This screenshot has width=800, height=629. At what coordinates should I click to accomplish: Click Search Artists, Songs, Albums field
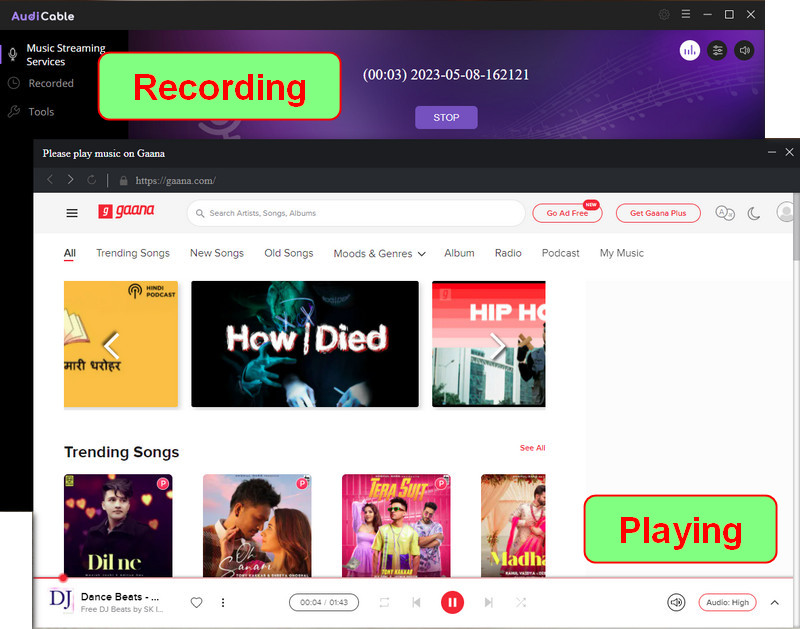pos(356,213)
